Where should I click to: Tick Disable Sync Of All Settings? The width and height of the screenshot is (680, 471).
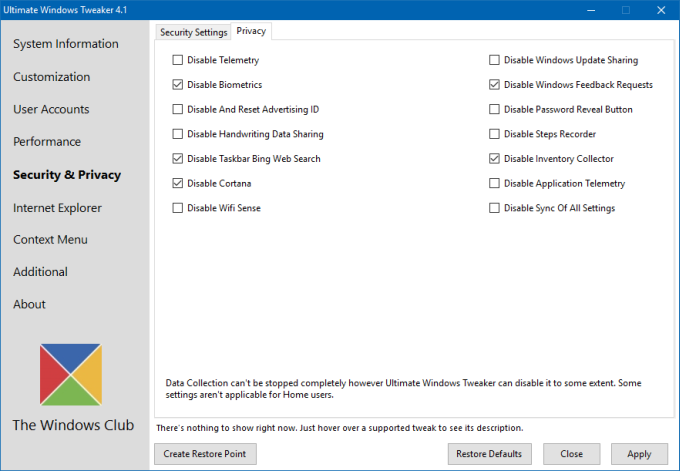click(494, 208)
